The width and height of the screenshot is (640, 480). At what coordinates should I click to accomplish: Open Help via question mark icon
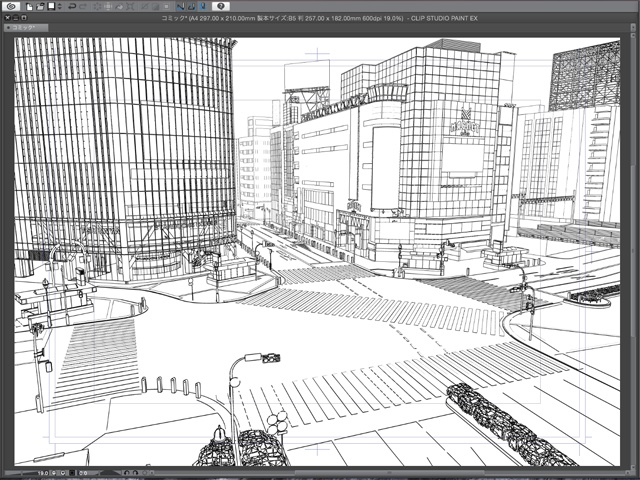[221, 6]
